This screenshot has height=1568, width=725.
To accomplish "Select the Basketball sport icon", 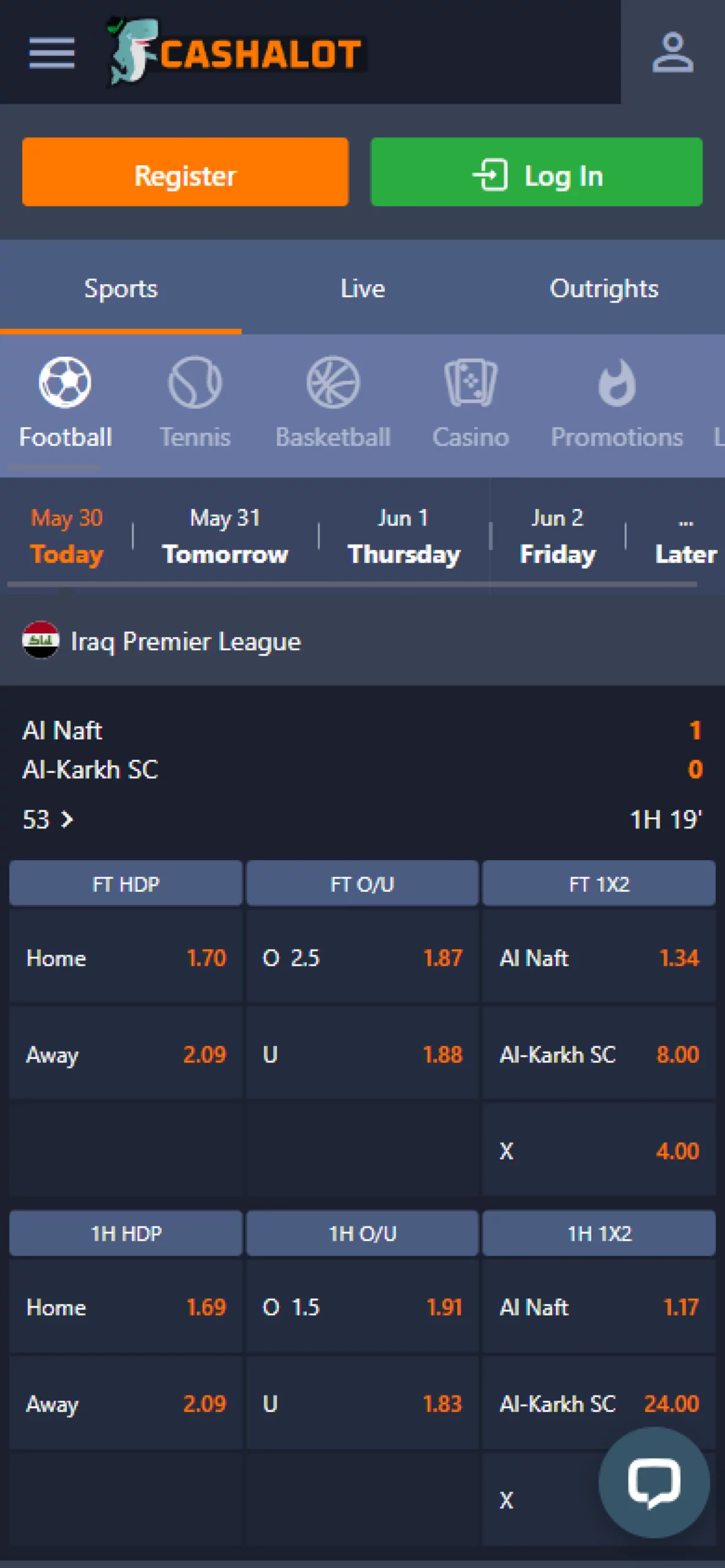I will coord(333,382).
